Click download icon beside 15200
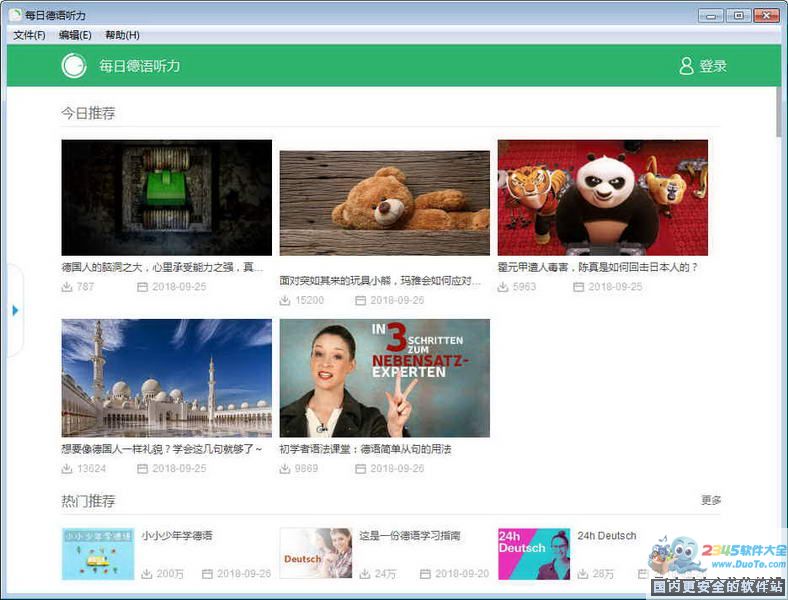The image size is (788, 600). tap(285, 301)
